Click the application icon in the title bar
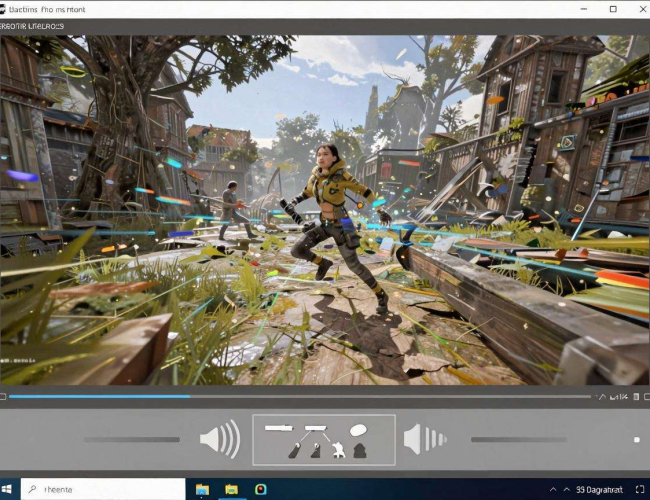This screenshot has height=500, width=650. (x=2, y=9)
